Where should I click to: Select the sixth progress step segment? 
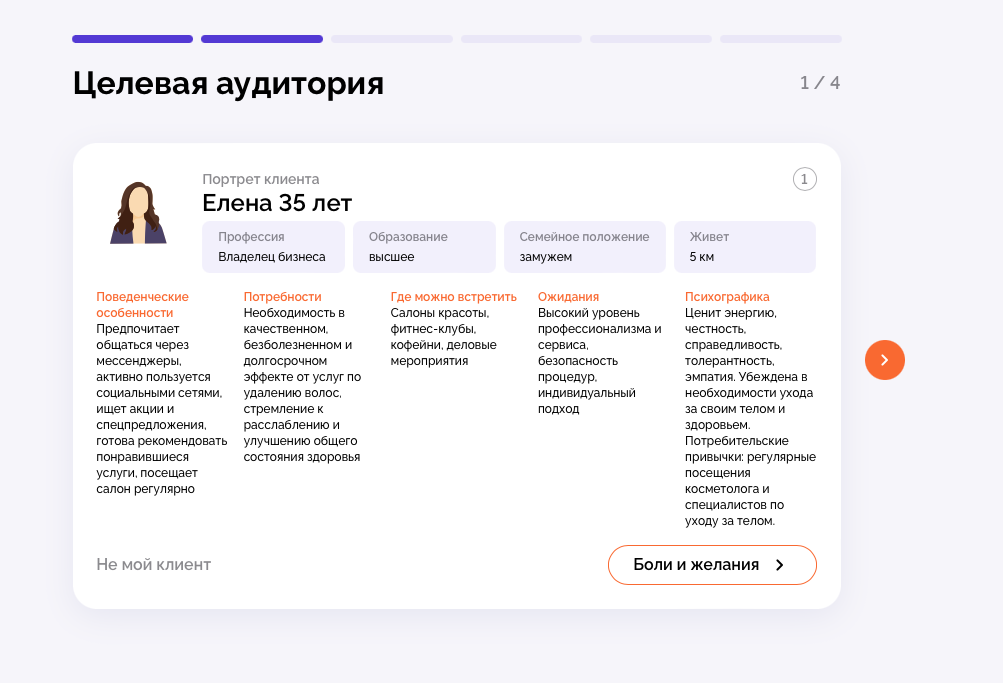pos(780,39)
